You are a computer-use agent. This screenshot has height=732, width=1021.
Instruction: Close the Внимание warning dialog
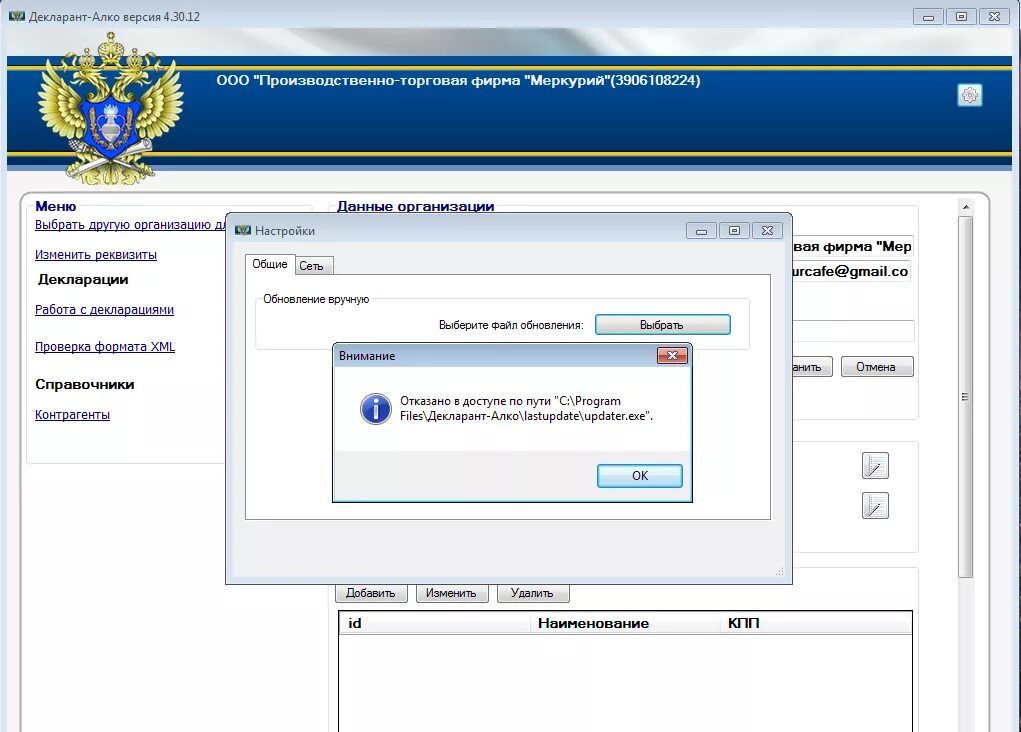click(x=672, y=355)
